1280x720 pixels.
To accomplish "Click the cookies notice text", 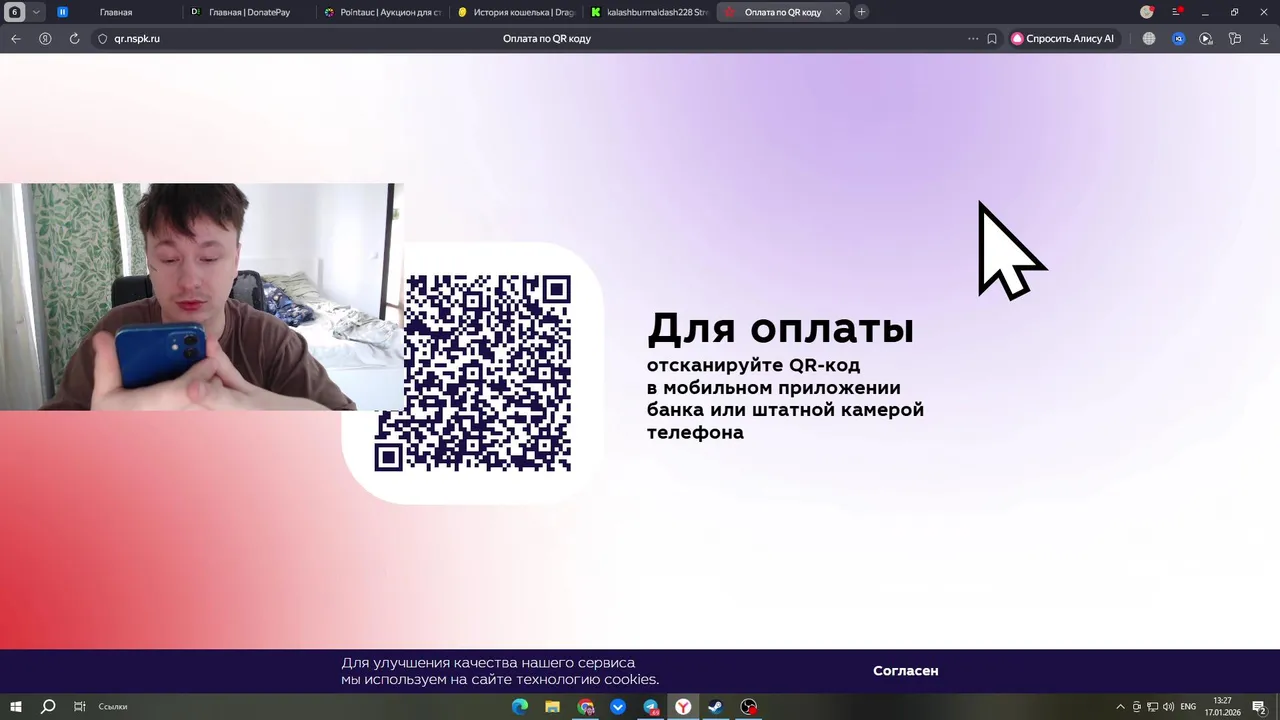I will click(500, 671).
